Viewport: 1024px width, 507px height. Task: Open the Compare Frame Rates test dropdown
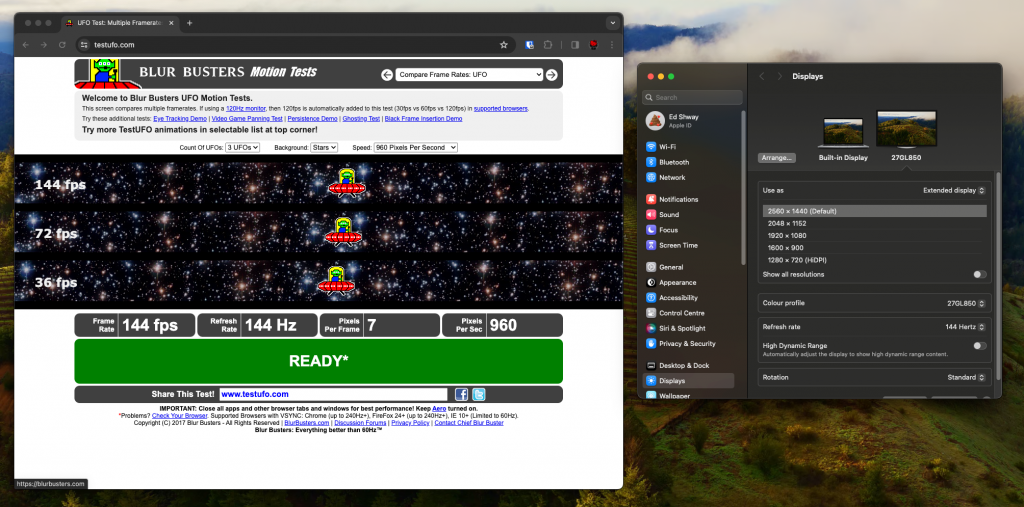tap(469, 74)
